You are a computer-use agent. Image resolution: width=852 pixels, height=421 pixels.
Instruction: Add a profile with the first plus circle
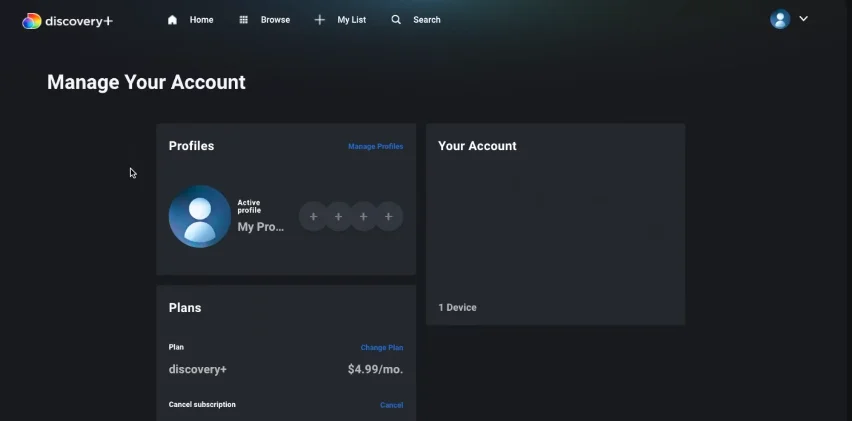click(x=313, y=217)
